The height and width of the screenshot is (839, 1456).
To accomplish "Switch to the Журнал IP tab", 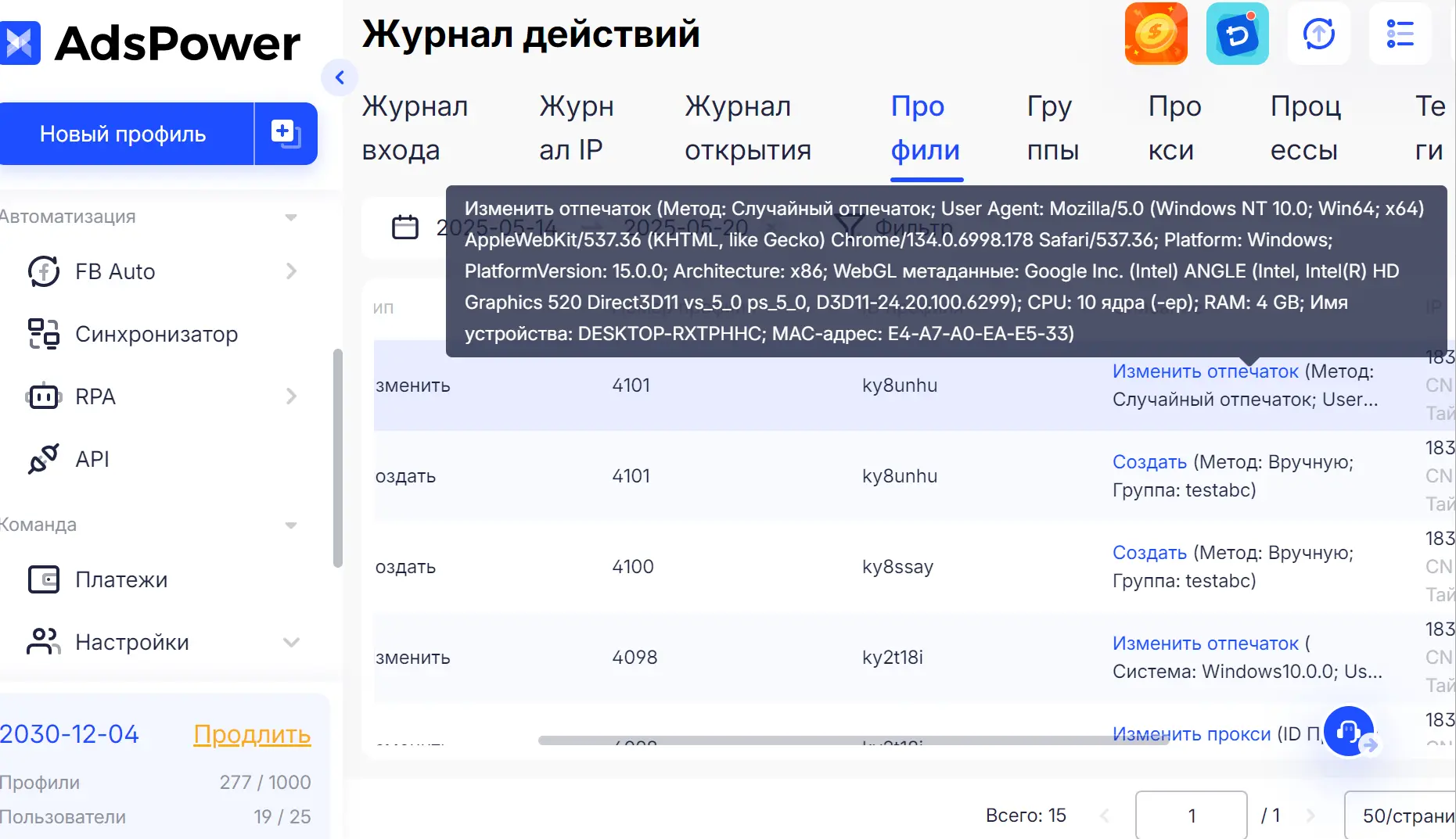I will click(x=577, y=127).
